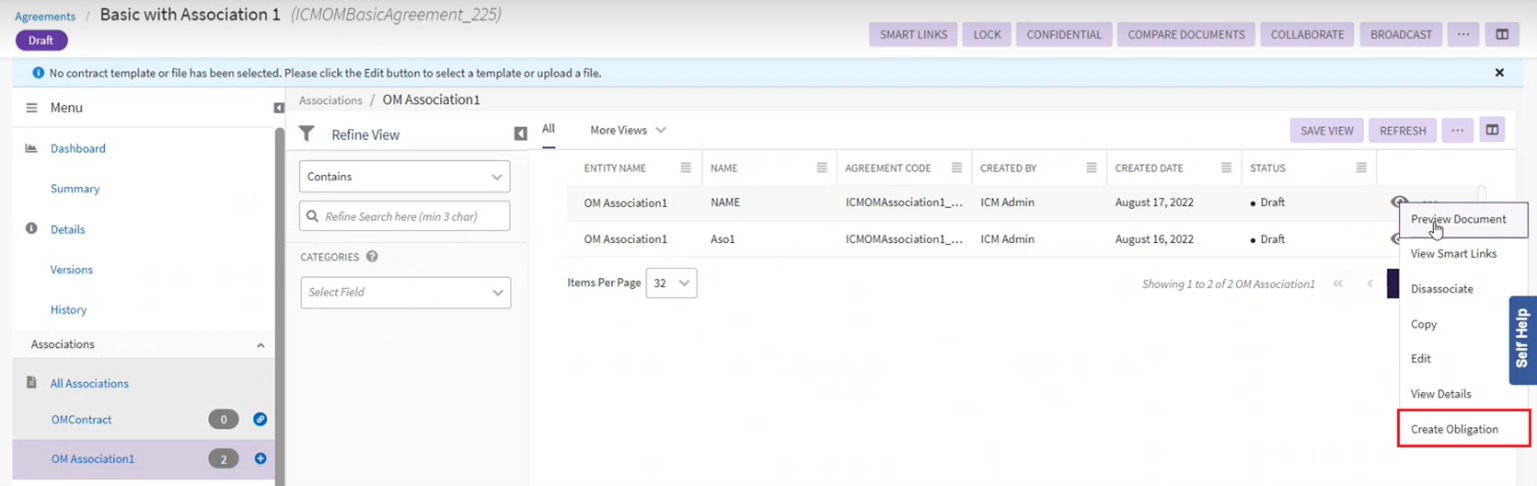Viewport: 1537px width, 486px height.
Task: Open the Entity Name column menu icon
Action: tap(686, 168)
